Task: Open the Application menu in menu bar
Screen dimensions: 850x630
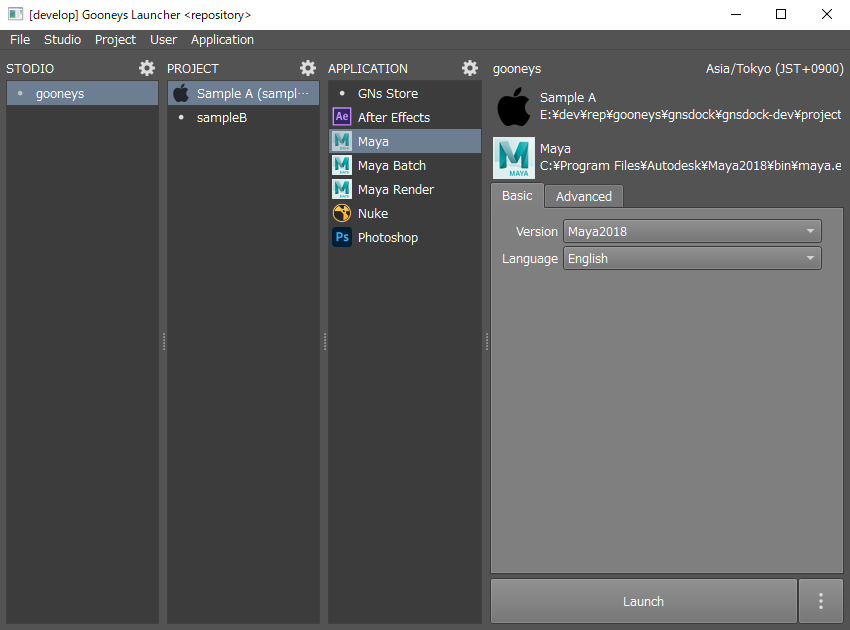Action: pyautogui.click(x=222, y=40)
